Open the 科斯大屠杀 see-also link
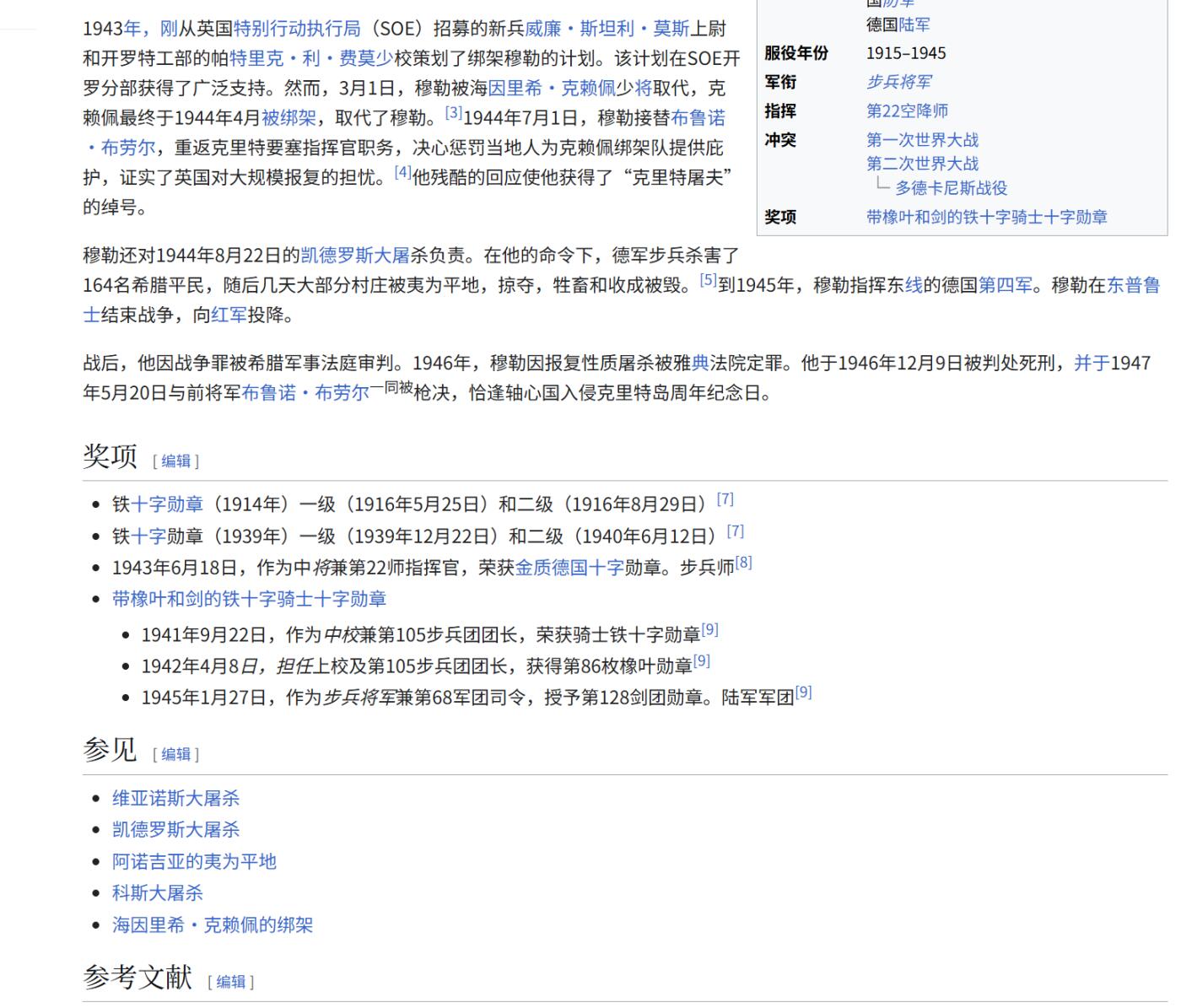 (x=158, y=893)
